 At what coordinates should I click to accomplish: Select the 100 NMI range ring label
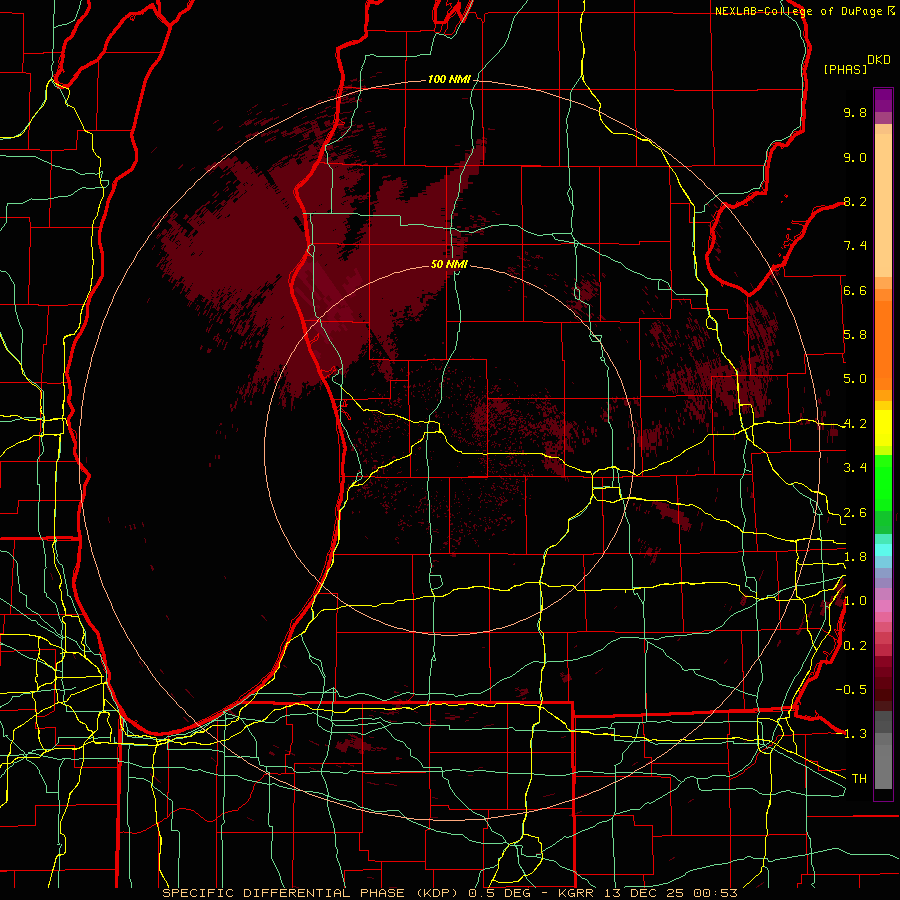[x=449, y=79]
